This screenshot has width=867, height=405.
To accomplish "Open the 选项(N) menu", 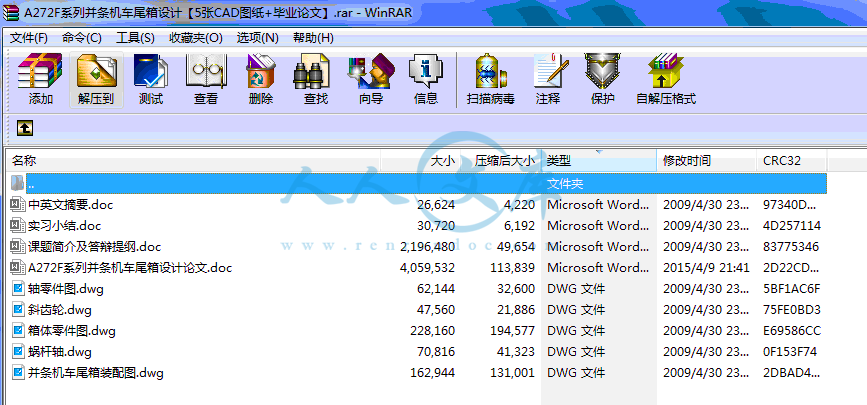I will coord(258,38).
